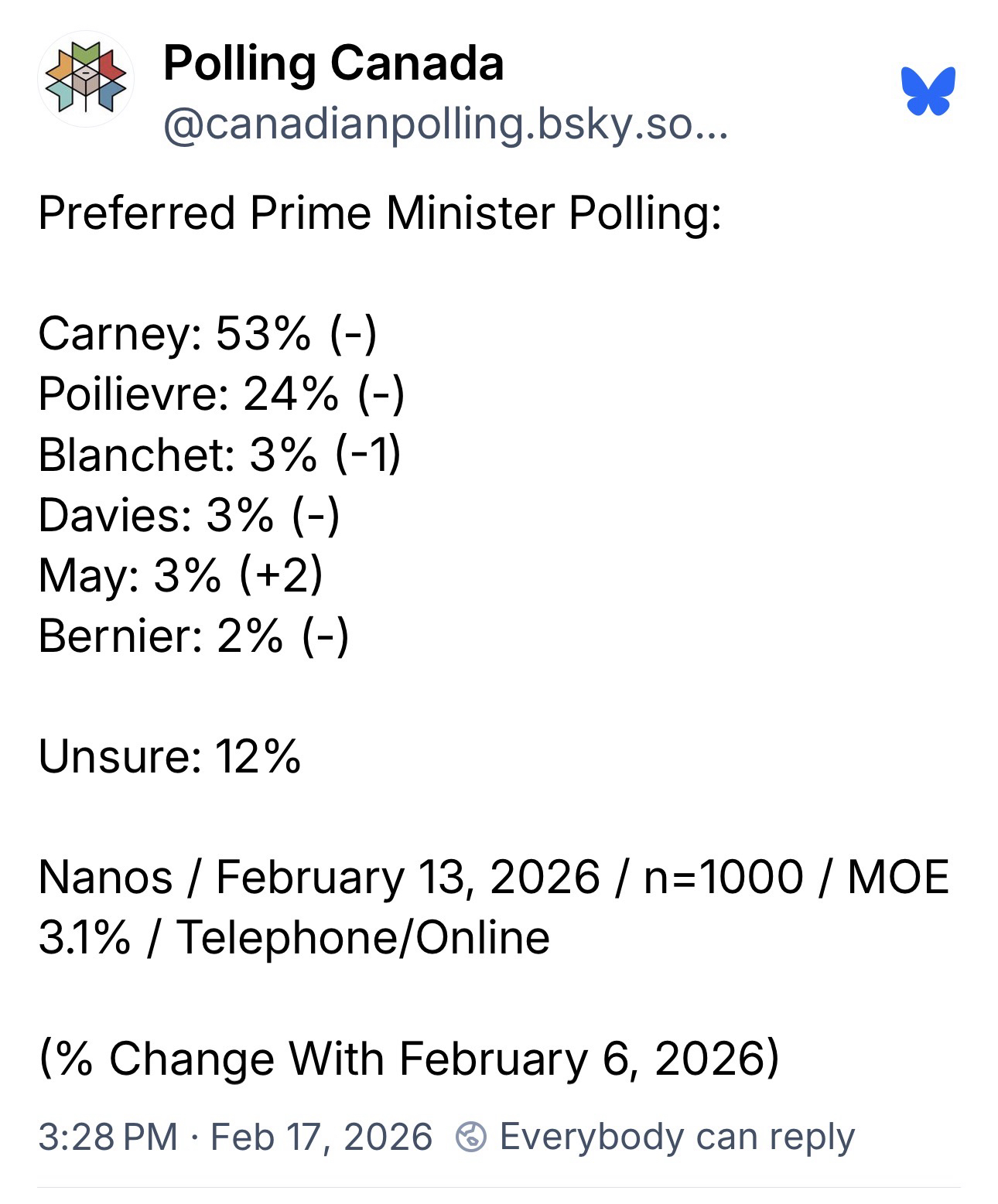
Task: Select the Davies 3% result line
Action: (x=189, y=515)
